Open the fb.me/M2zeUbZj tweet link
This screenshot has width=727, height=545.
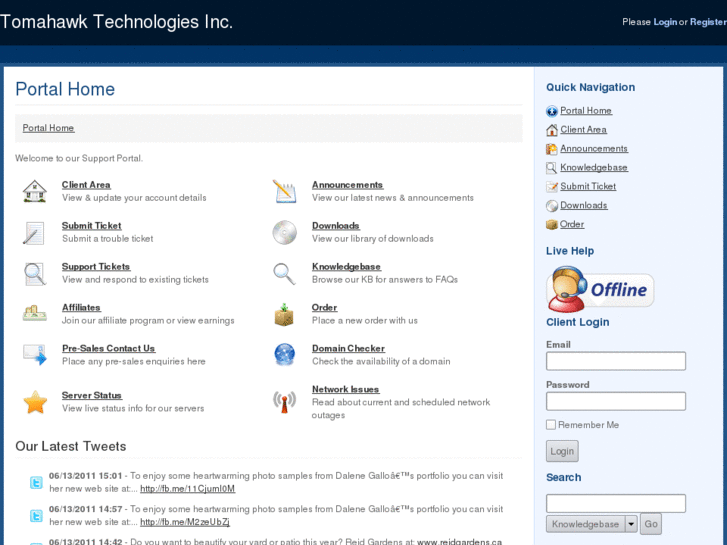185,522
